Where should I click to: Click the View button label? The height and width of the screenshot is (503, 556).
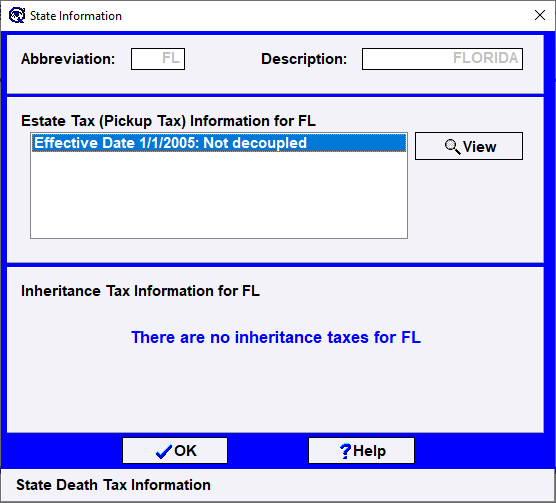pos(479,147)
